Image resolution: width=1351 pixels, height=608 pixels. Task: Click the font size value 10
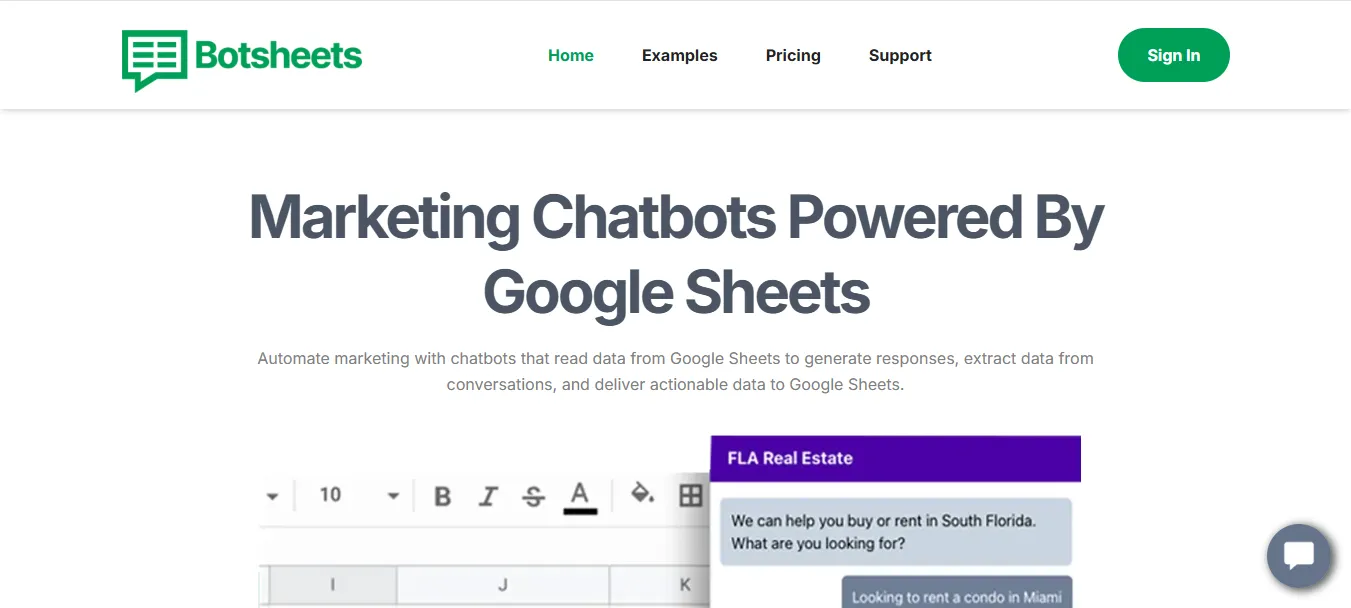click(x=330, y=495)
